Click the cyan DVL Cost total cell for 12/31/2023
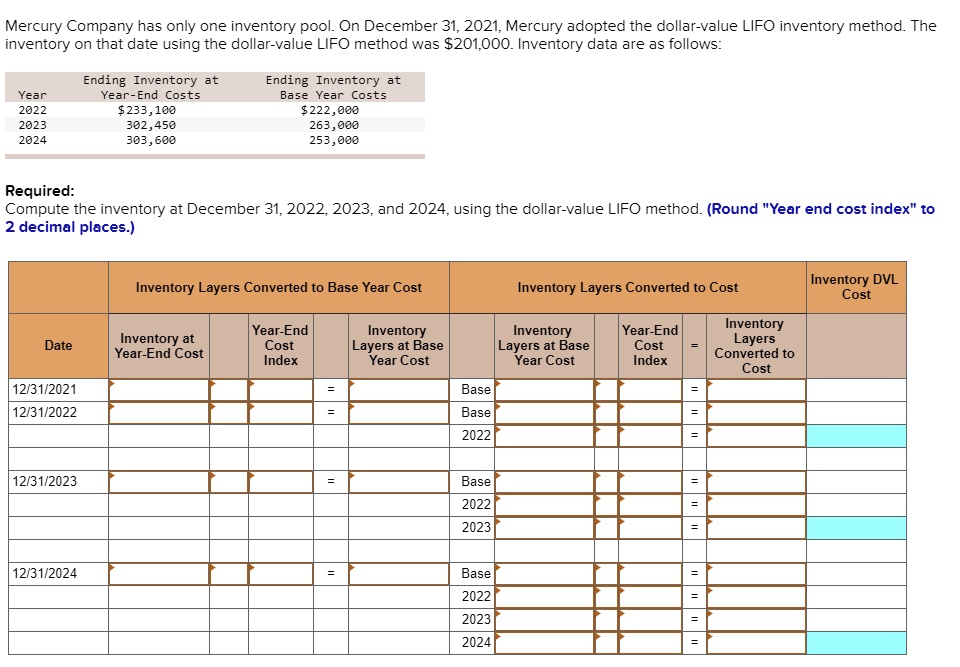The image size is (960, 667). [857, 527]
